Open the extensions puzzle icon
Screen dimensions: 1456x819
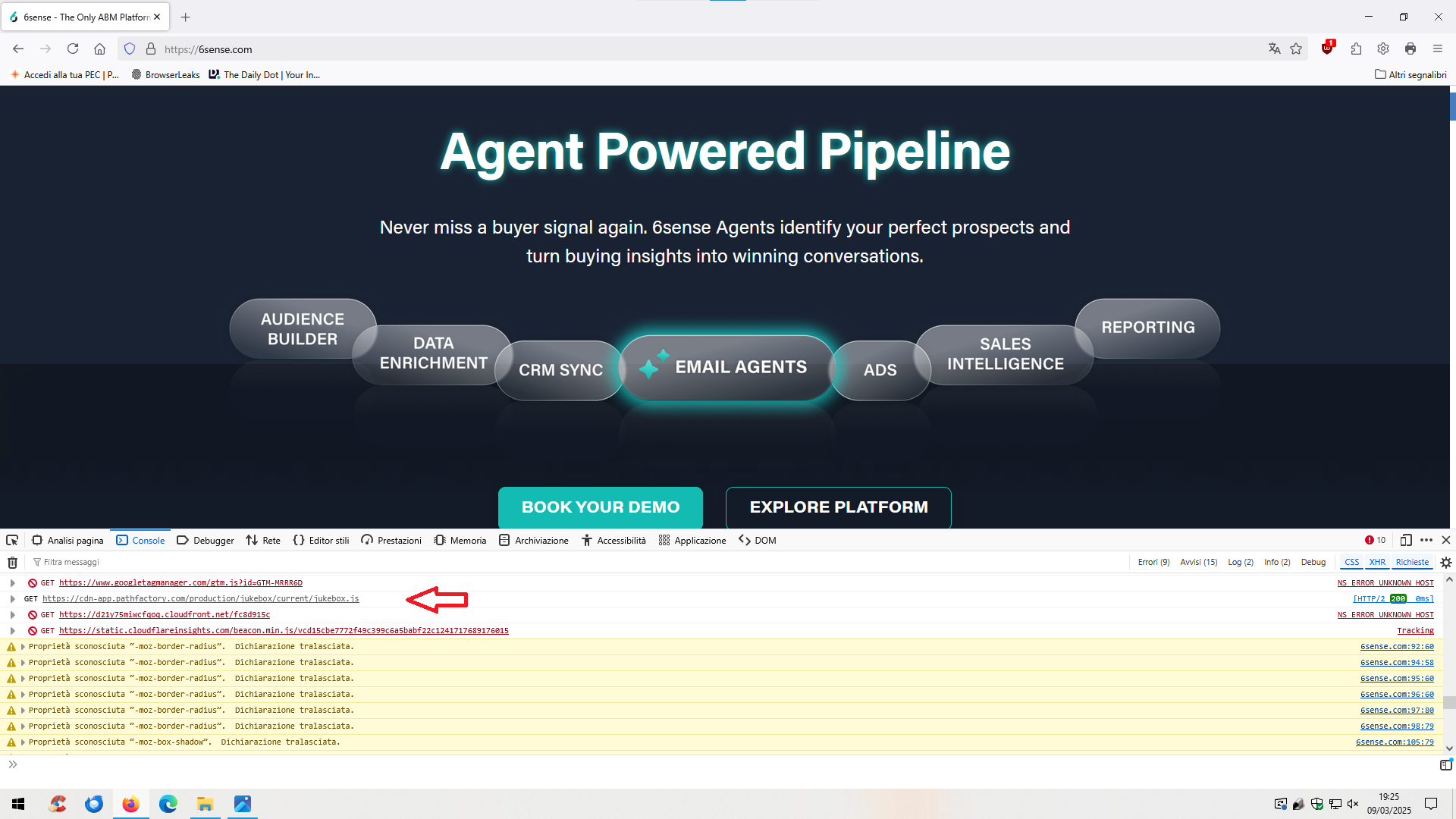(1356, 49)
